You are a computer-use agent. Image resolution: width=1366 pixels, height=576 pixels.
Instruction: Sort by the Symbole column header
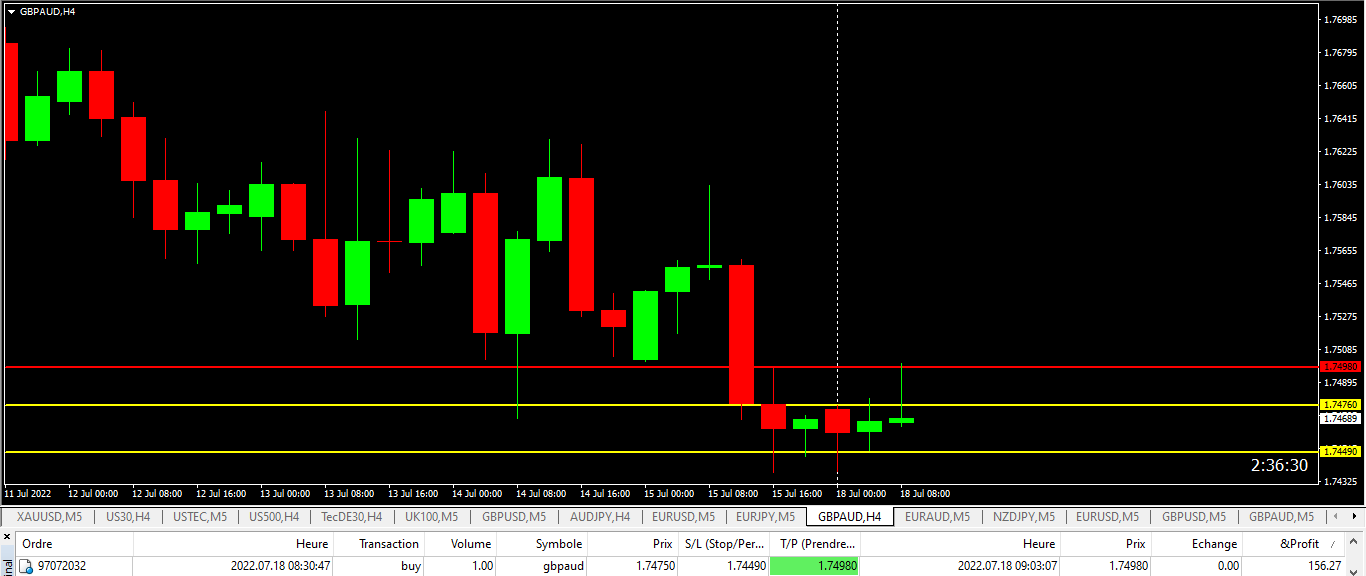tap(542, 544)
